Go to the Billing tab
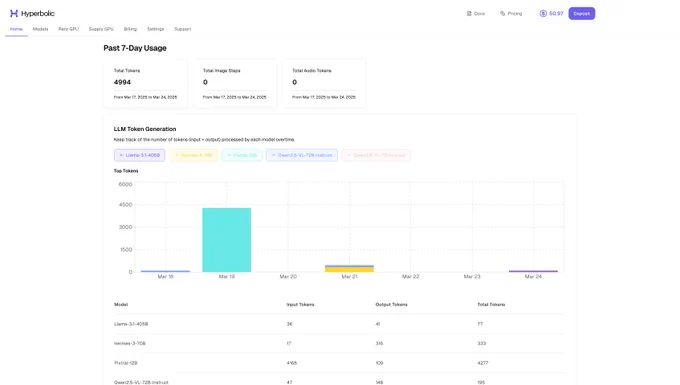The image size is (680, 385). (x=130, y=29)
